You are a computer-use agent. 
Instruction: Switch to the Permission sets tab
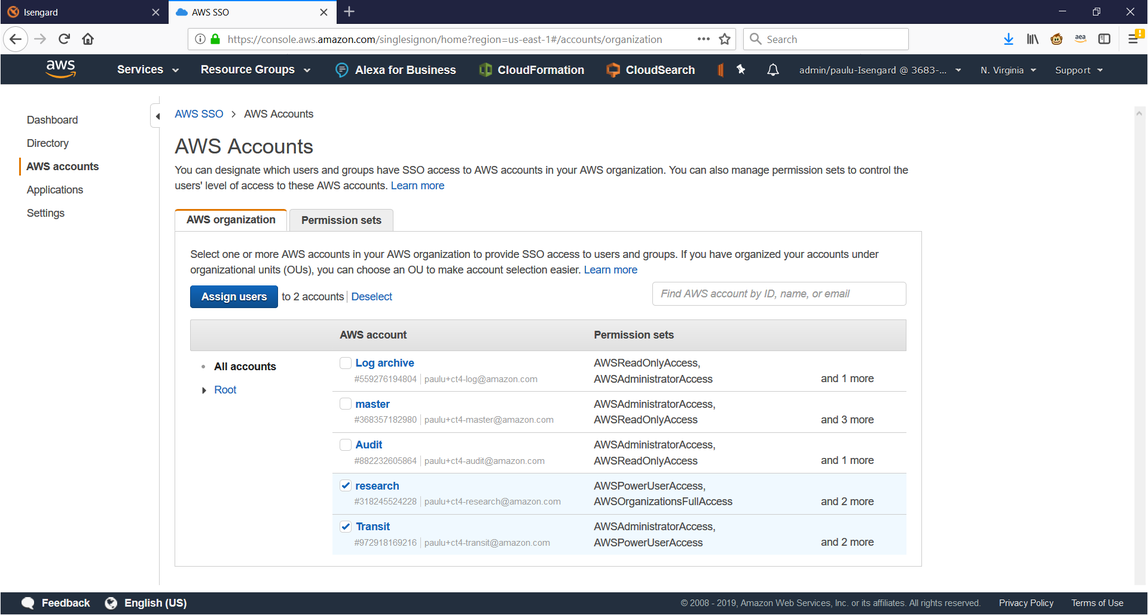[x=341, y=220]
